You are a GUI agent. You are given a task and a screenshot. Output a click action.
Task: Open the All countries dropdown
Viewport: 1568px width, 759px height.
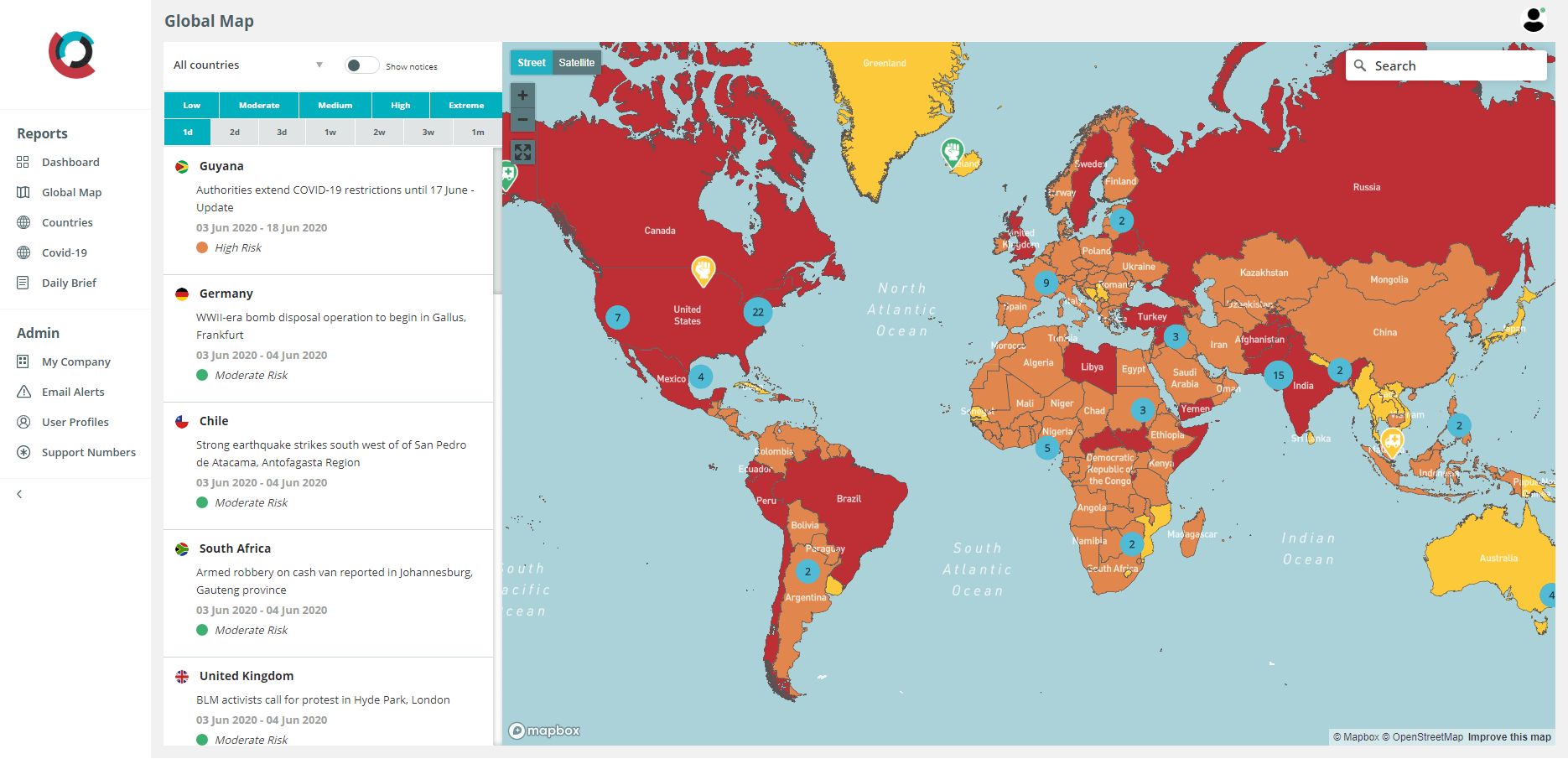[247, 65]
